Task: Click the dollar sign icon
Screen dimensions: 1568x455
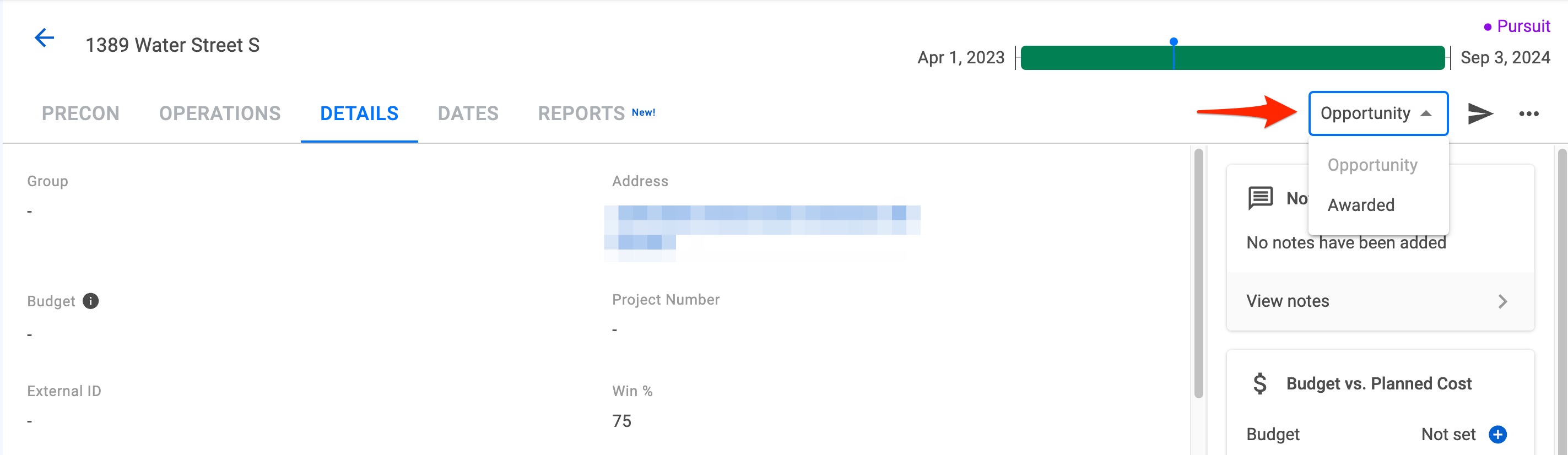Action: [1260, 384]
